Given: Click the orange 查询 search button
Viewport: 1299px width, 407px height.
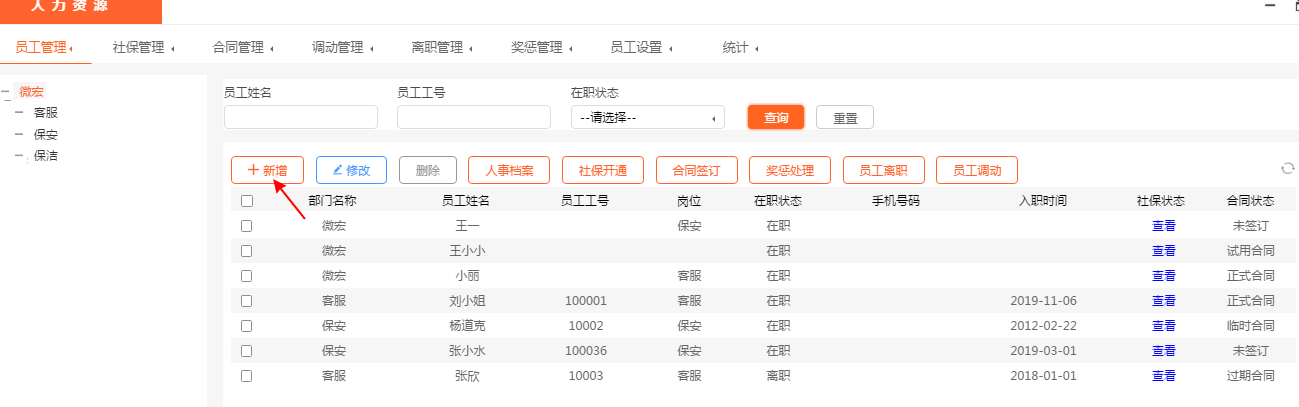Looking at the screenshot, I should pos(776,117).
